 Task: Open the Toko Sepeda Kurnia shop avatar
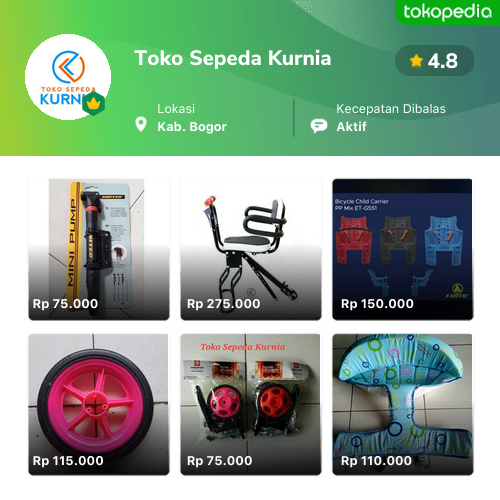68,77
